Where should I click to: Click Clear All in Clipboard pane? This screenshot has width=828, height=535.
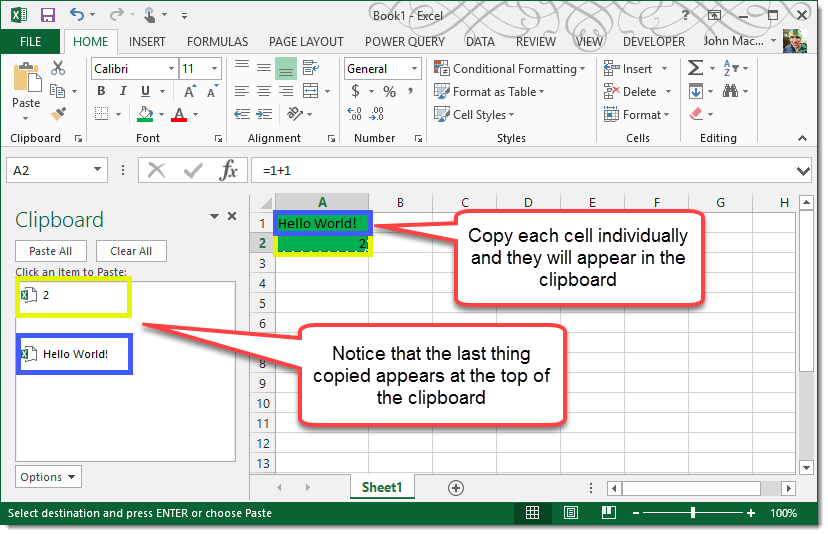[131, 251]
